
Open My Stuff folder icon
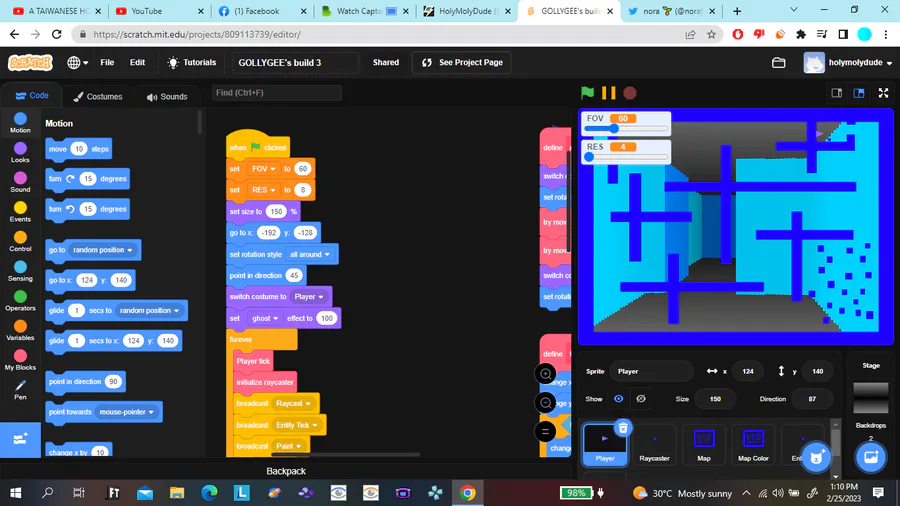click(778, 63)
